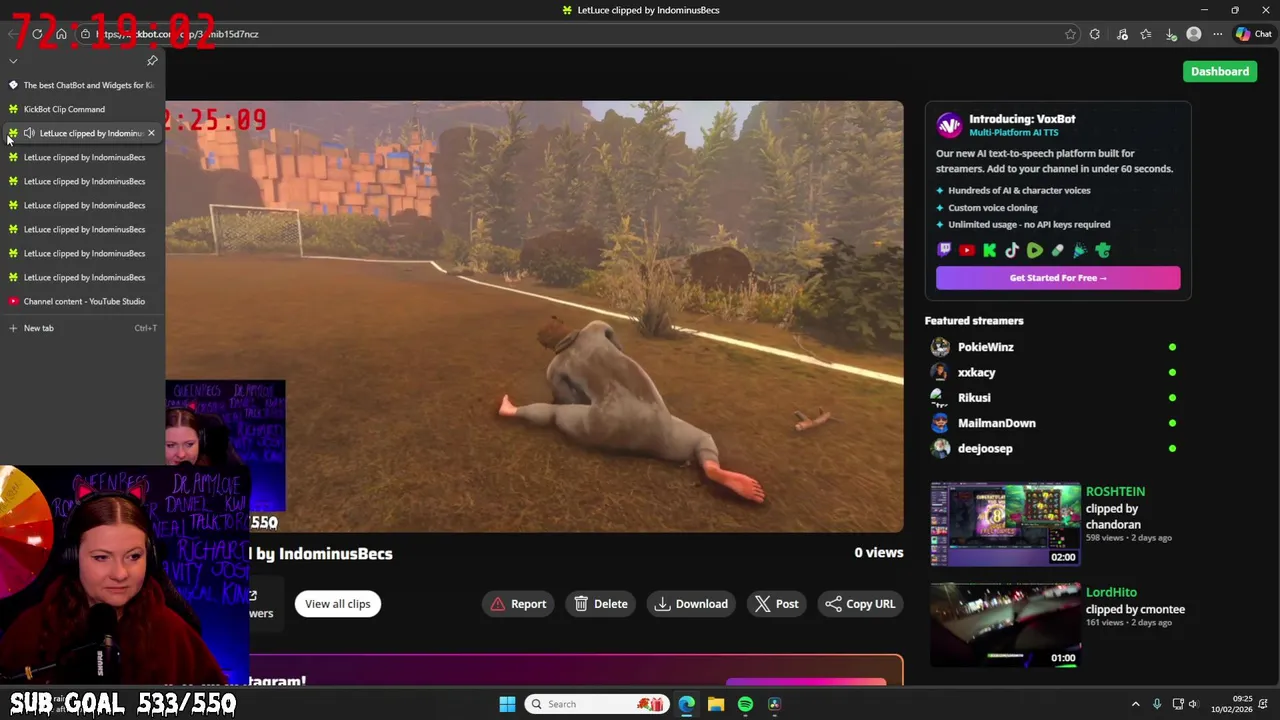
Task: Collapse the vertical tabs pane chevron
Action: (x=13, y=61)
